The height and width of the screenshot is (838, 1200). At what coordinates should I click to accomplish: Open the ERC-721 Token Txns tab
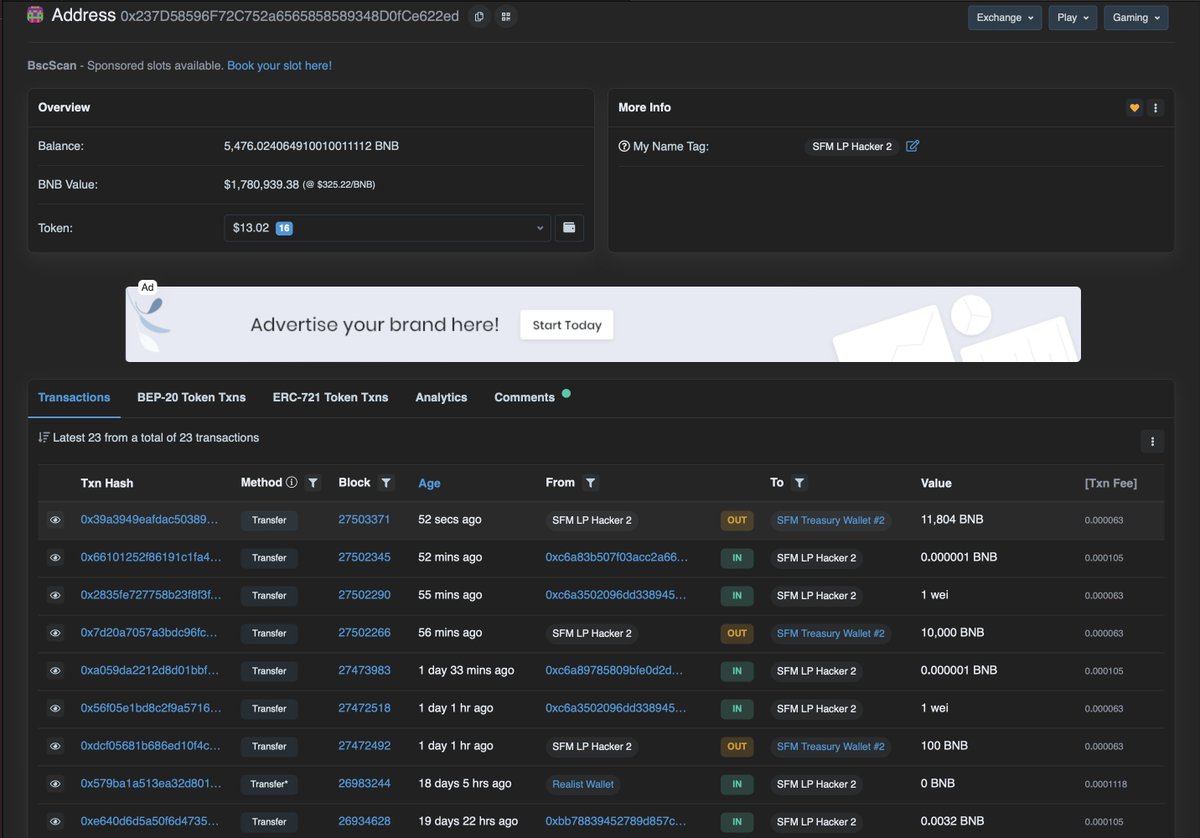click(330, 397)
